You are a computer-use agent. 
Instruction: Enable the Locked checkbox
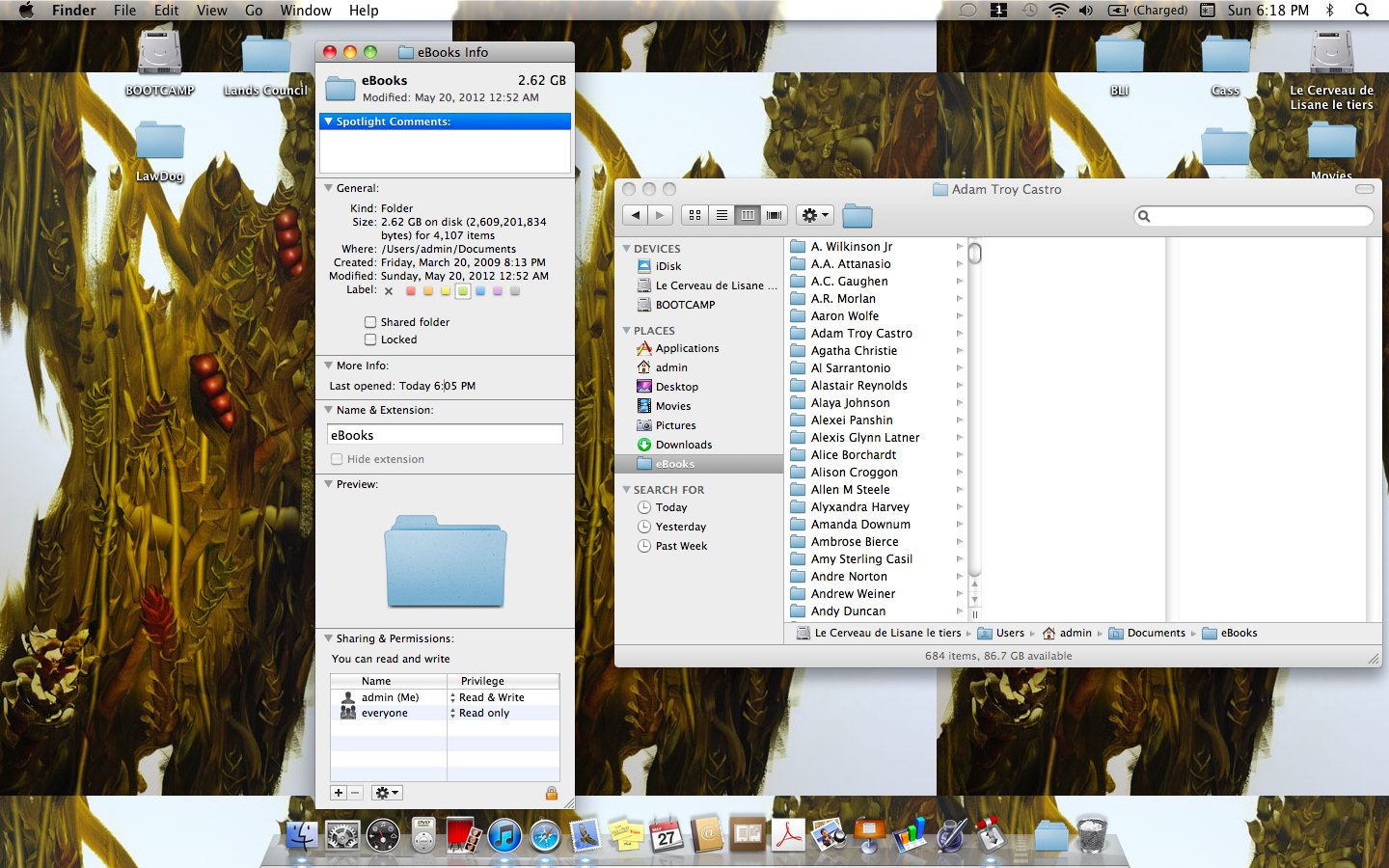[370, 339]
